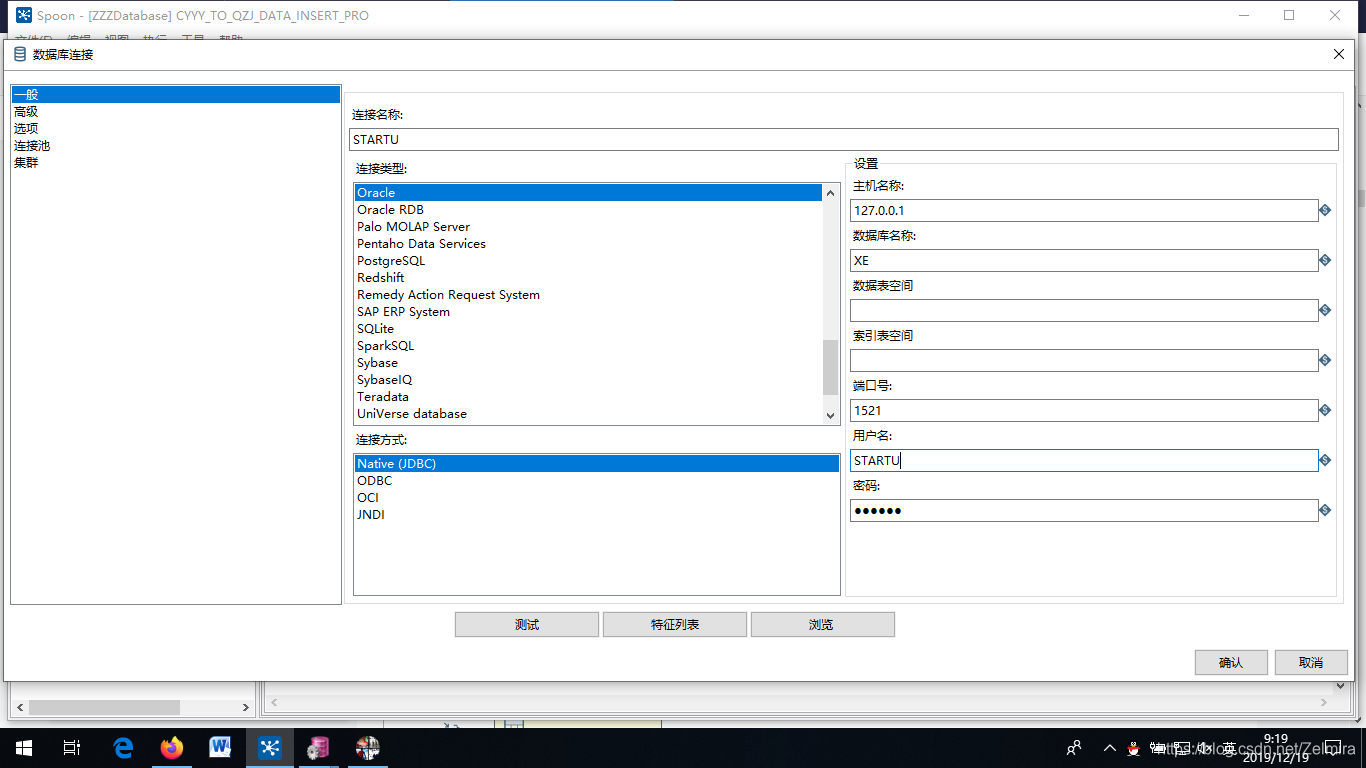Select Remedy Action Request System type

(588, 295)
